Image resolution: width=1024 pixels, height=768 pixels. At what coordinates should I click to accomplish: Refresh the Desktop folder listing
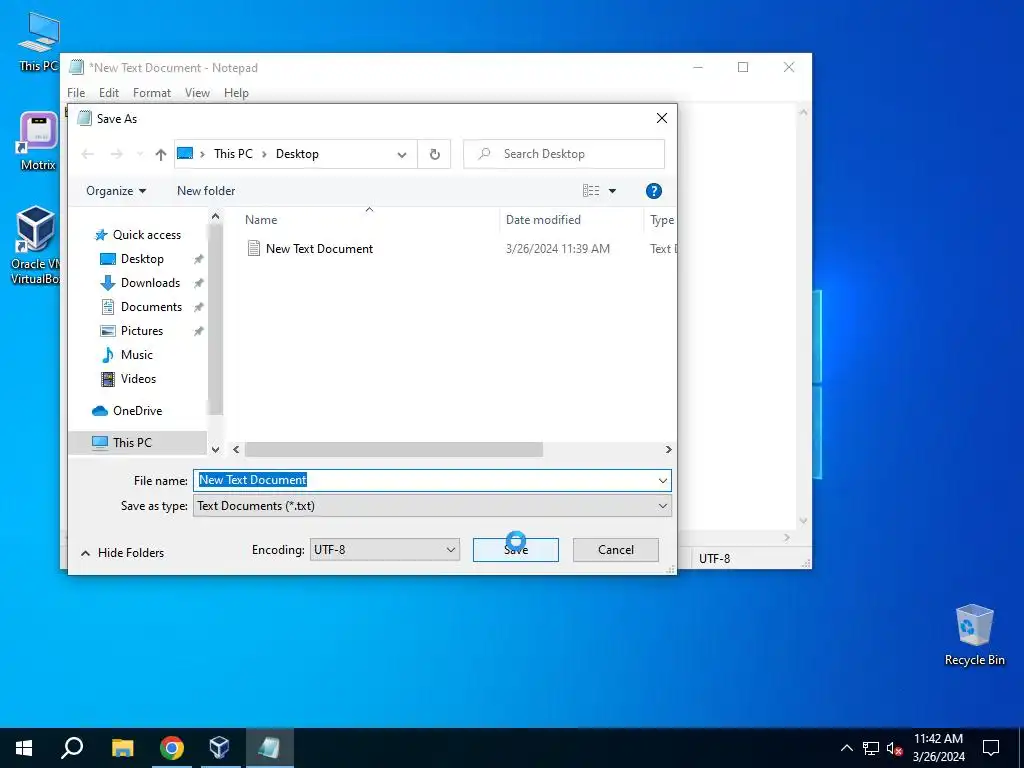click(434, 154)
